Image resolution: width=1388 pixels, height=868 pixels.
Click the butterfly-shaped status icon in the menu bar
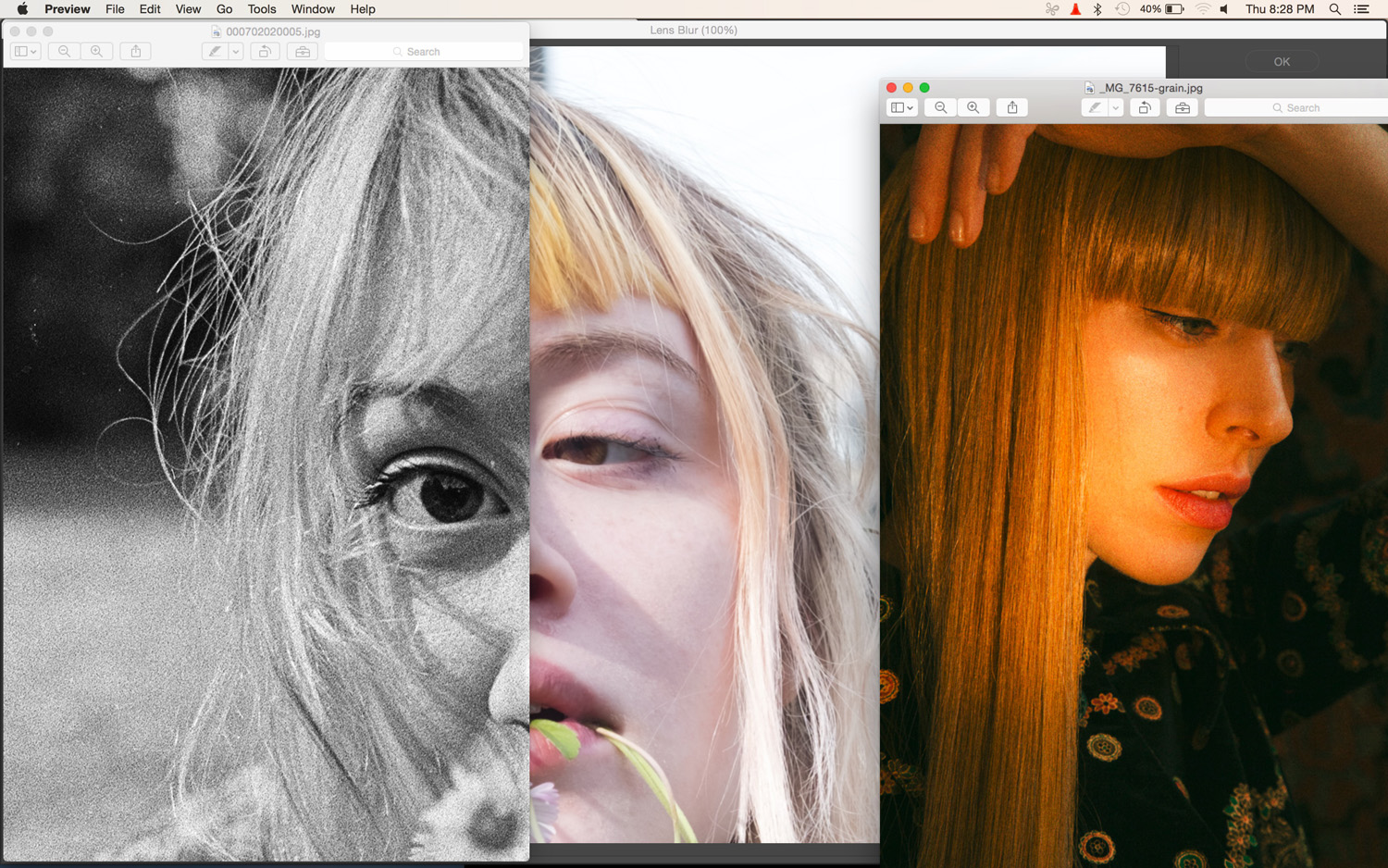1052,9
